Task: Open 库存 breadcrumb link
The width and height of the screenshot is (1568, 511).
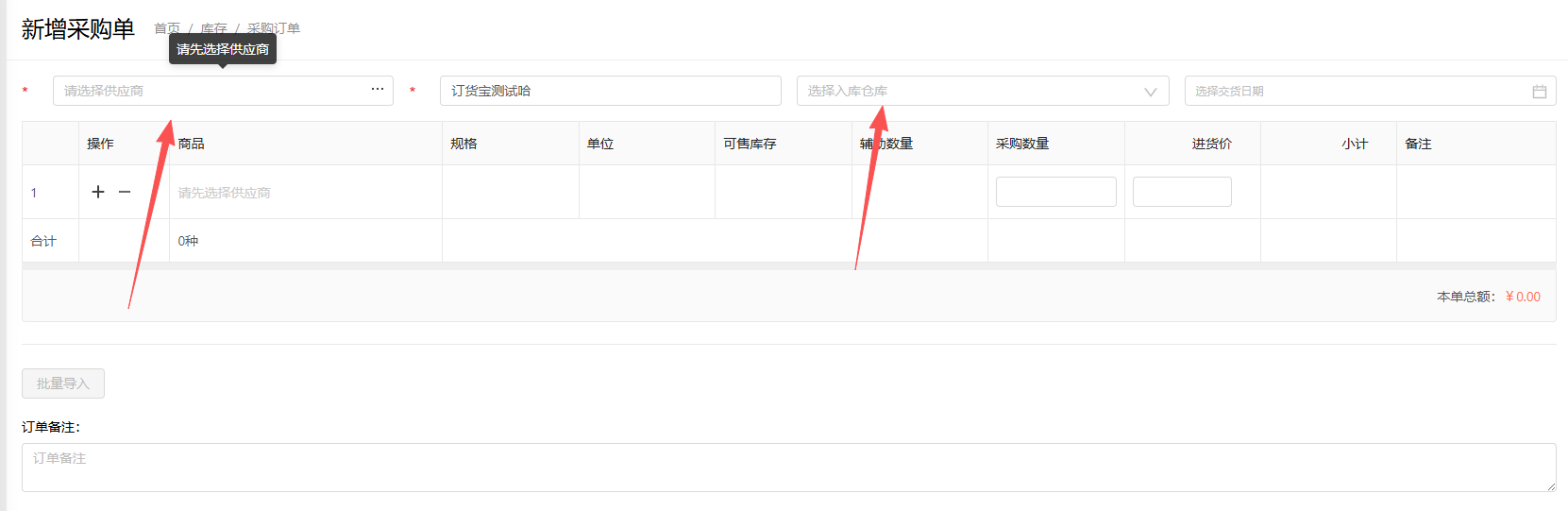Action: (x=213, y=28)
